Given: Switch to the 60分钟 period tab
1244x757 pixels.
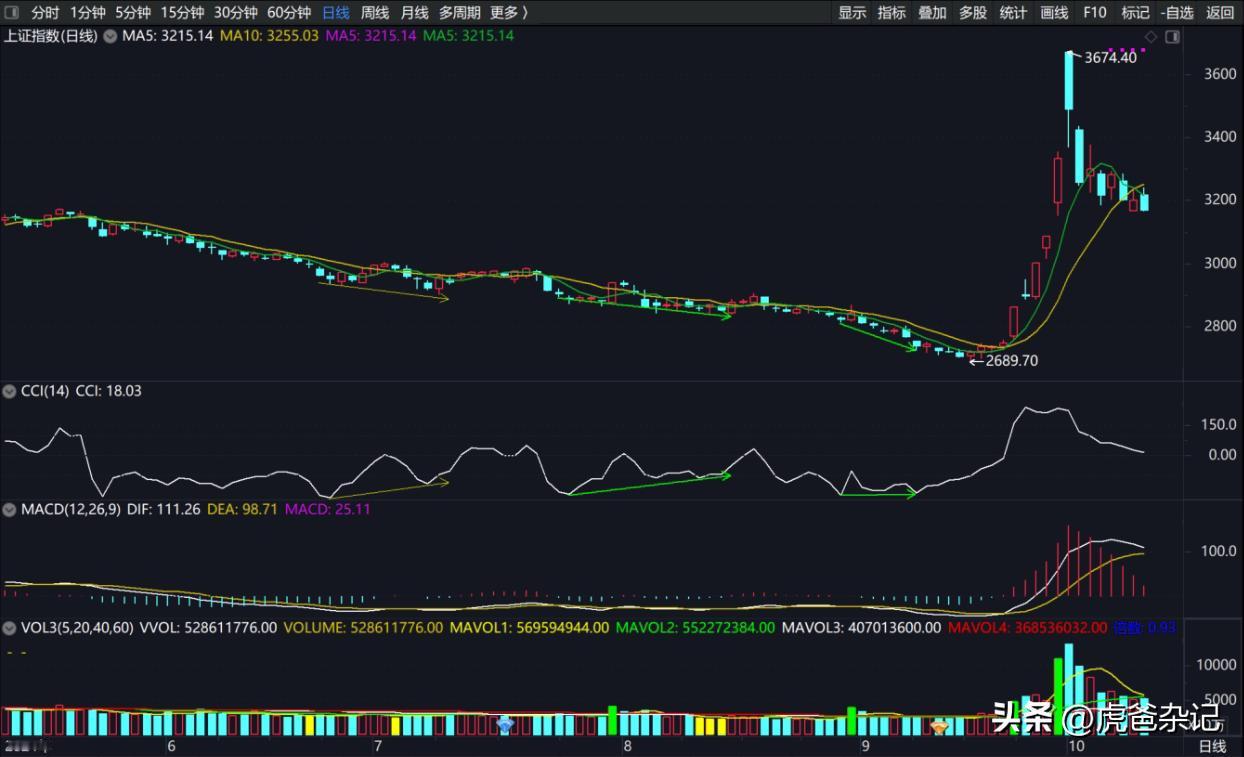Looking at the screenshot, I should point(289,12).
